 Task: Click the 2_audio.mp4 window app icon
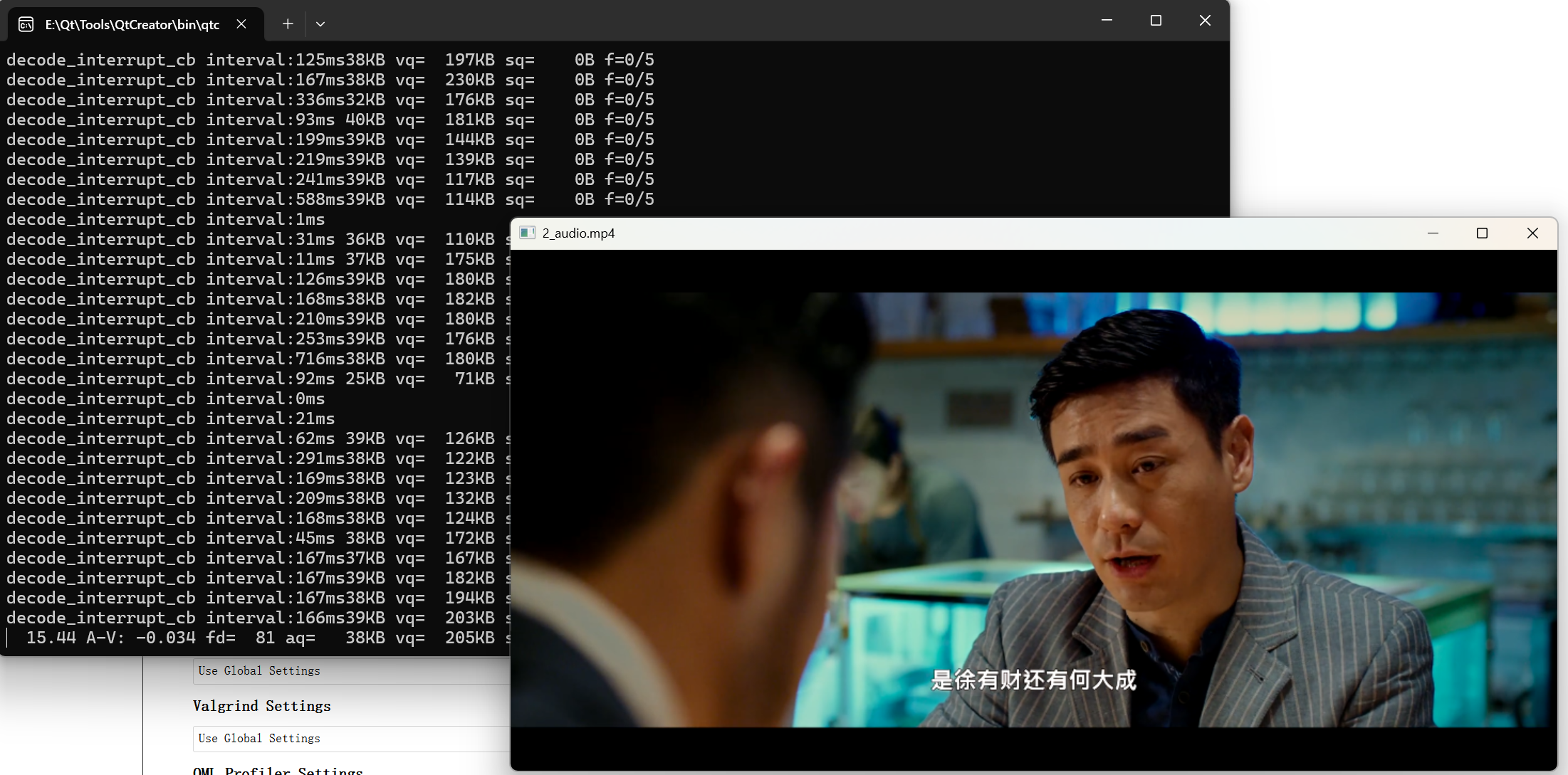tap(527, 233)
